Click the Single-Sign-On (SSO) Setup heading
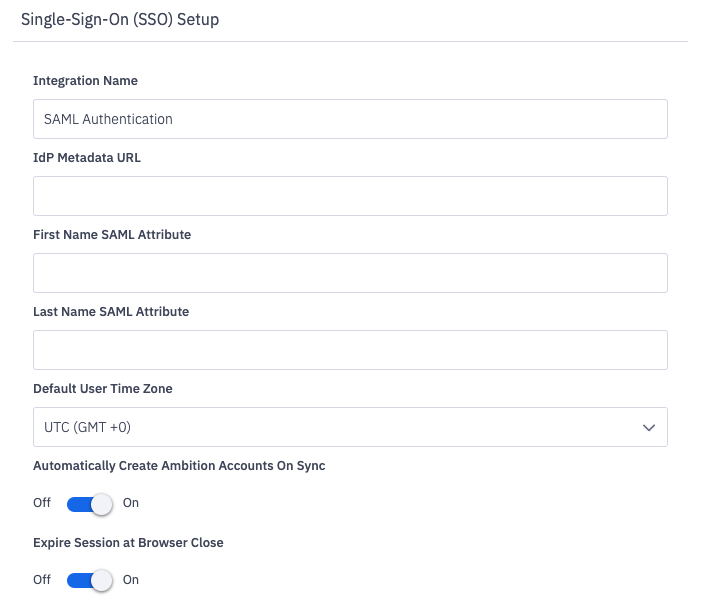 pyautogui.click(x=120, y=20)
